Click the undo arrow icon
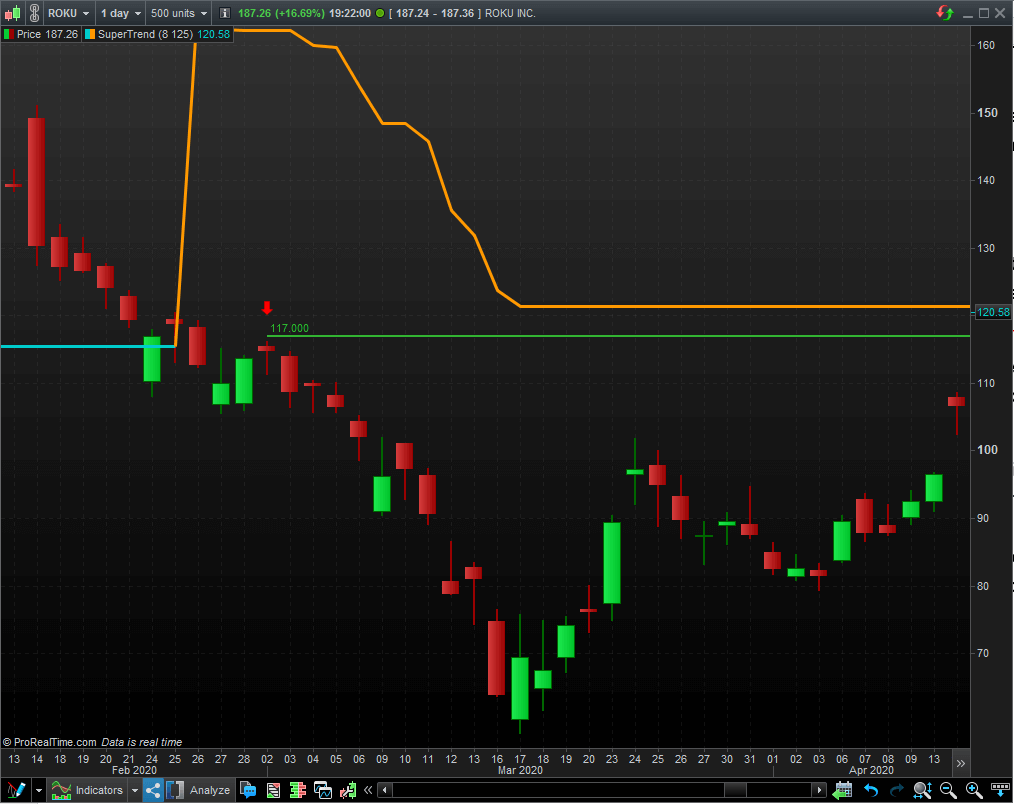This screenshot has height=804, width=1014. click(x=871, y=790)
